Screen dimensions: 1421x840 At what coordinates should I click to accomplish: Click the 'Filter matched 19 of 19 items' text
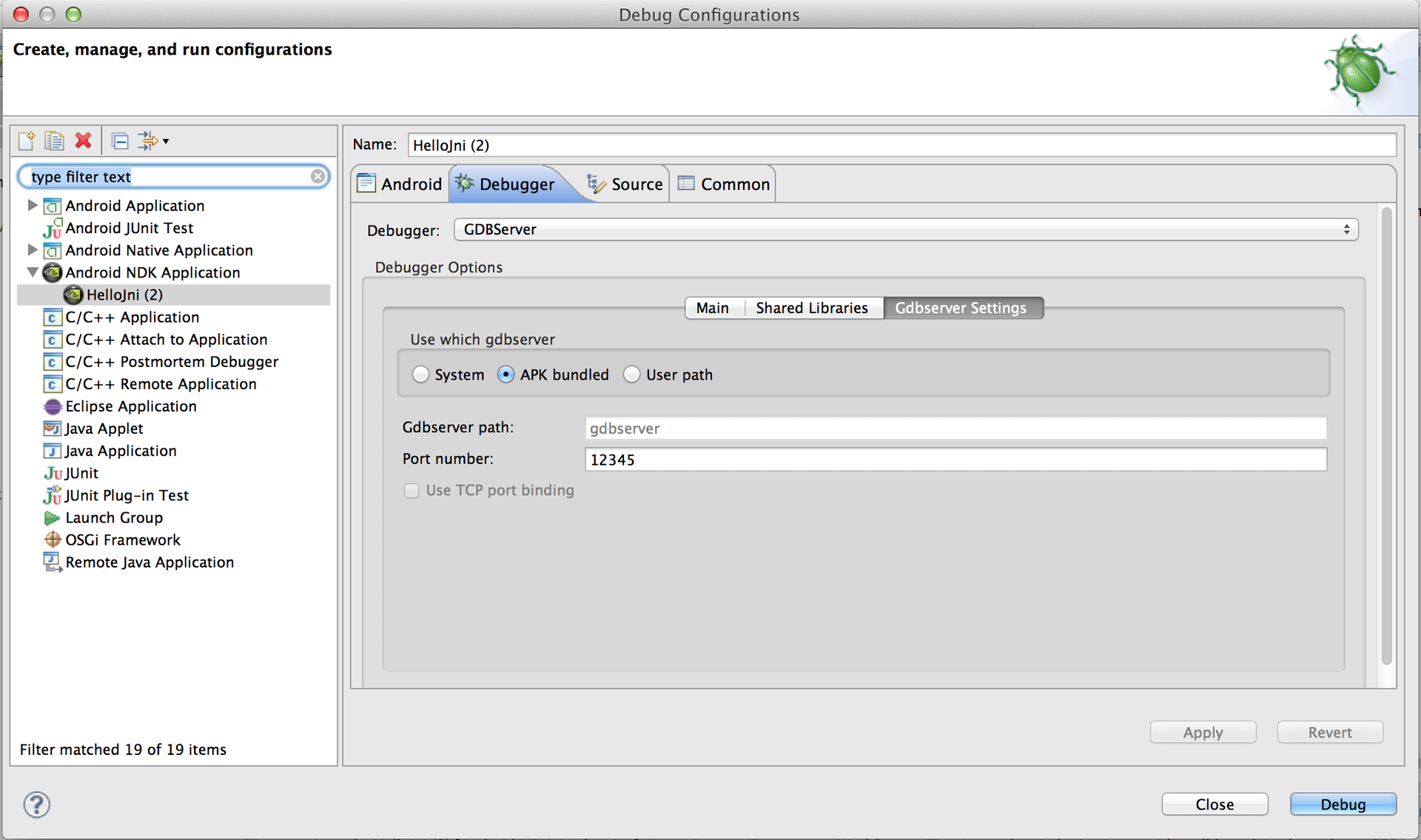click(123, 750)
